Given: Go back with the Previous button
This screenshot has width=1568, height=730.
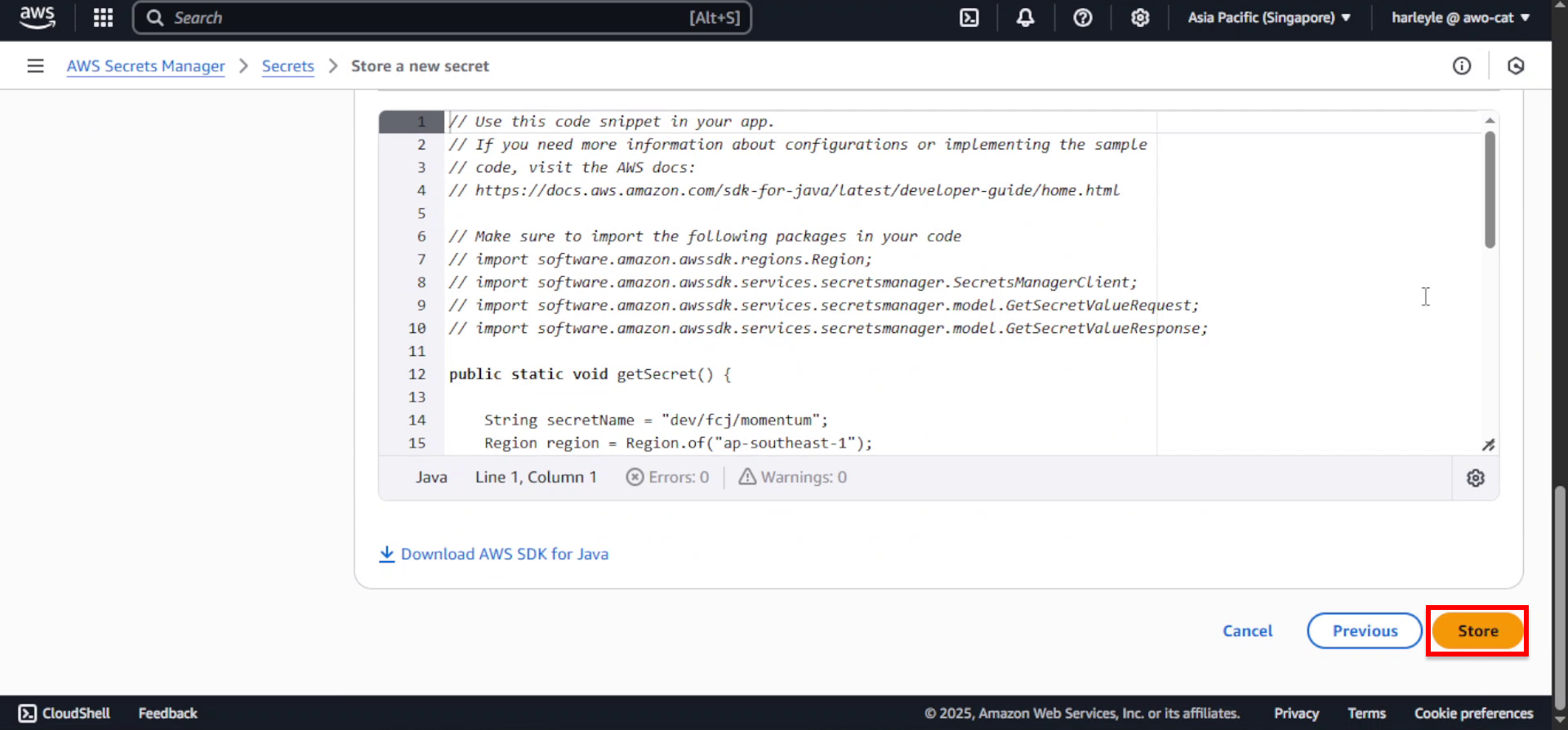Looking at the screenshot, I should pyautogui.click(x=1365, y=630).
